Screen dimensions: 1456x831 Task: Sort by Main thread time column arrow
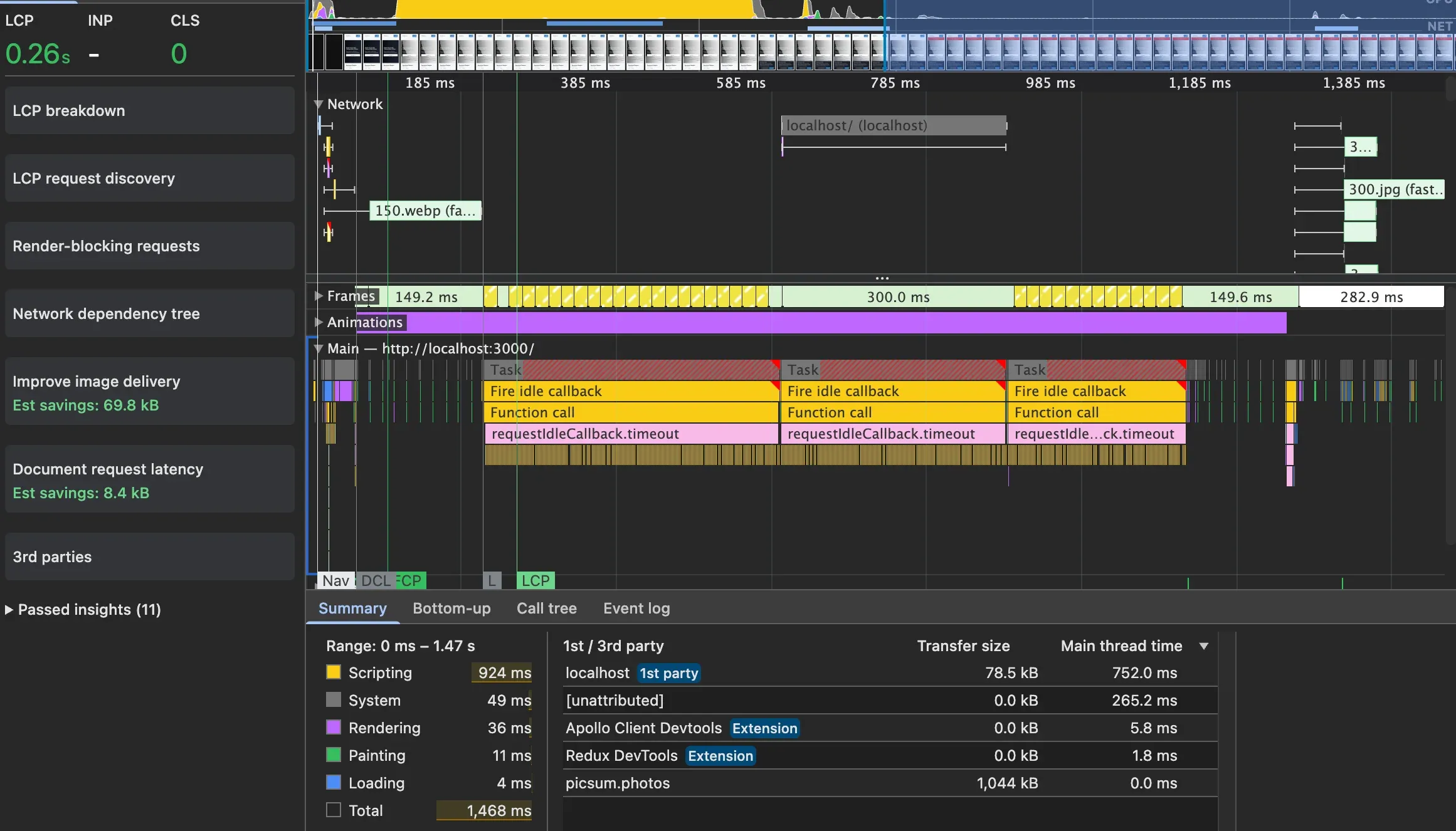click(1203, 646)
